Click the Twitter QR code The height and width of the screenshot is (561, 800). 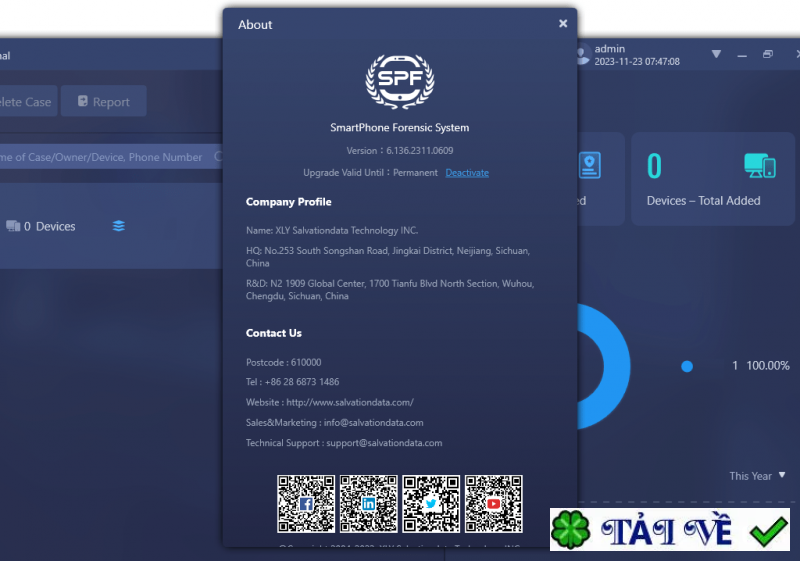pos(431,504)
